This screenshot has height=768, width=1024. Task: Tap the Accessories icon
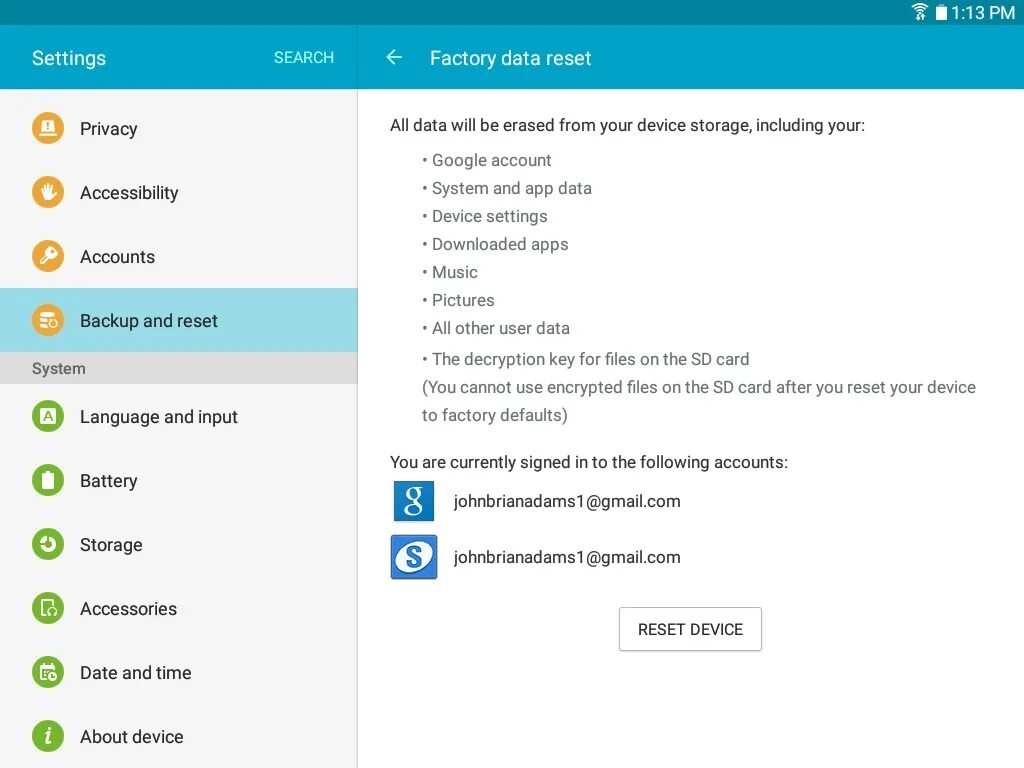[48, 608]
